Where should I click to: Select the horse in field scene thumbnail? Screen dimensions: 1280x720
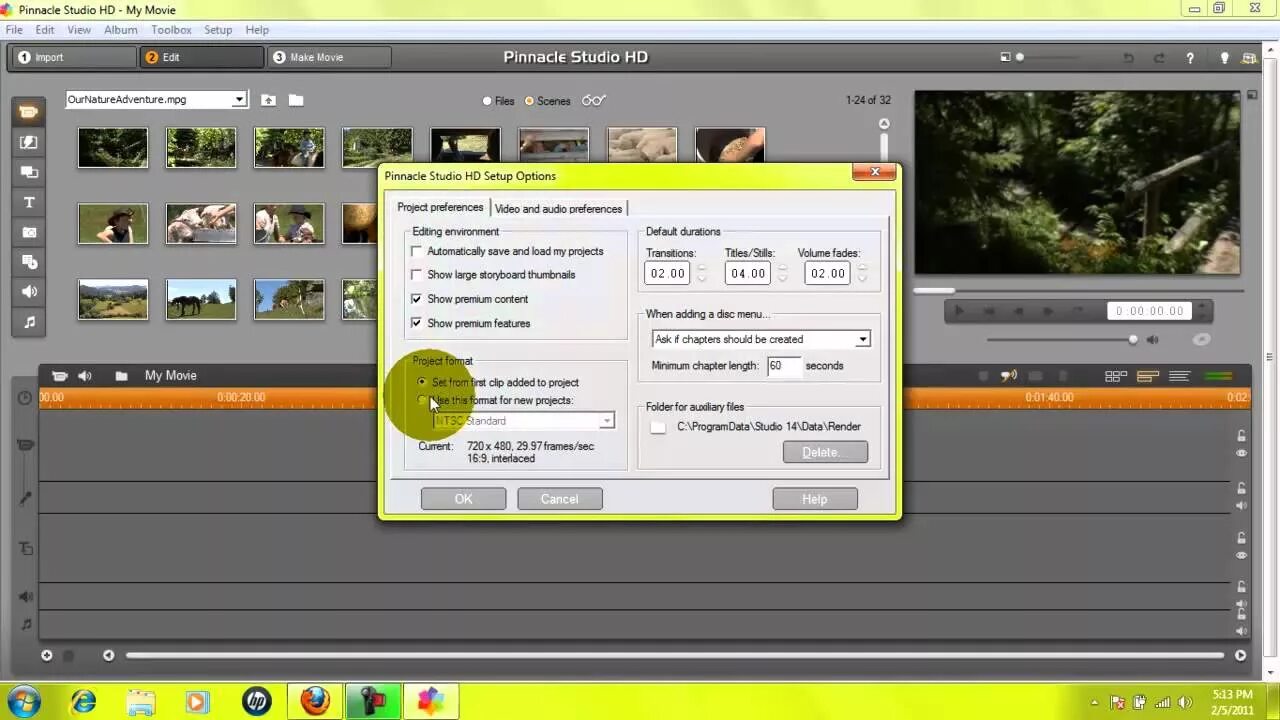point(201,299)
